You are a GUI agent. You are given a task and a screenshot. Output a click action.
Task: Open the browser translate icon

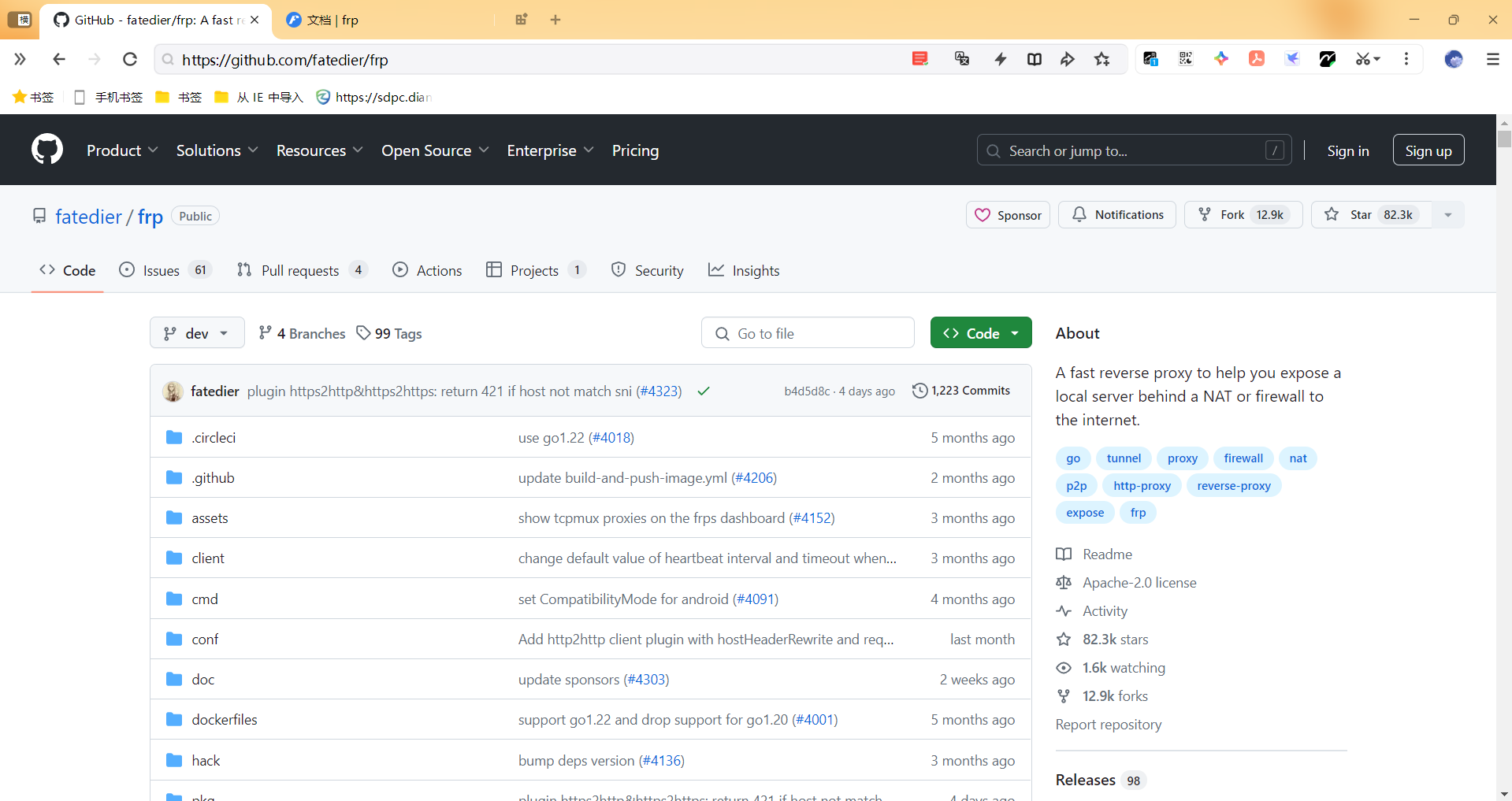[961, 59]
